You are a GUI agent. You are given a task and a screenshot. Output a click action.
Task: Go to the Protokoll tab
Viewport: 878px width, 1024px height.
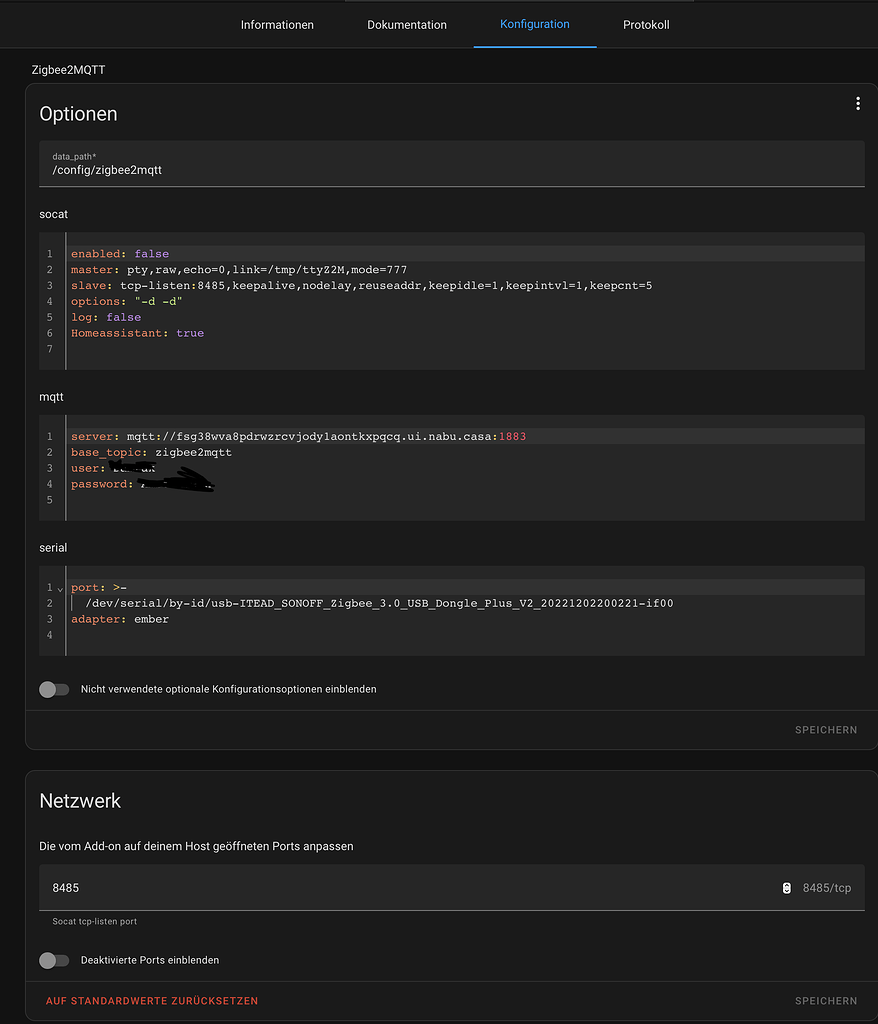(x=646, y=25)
